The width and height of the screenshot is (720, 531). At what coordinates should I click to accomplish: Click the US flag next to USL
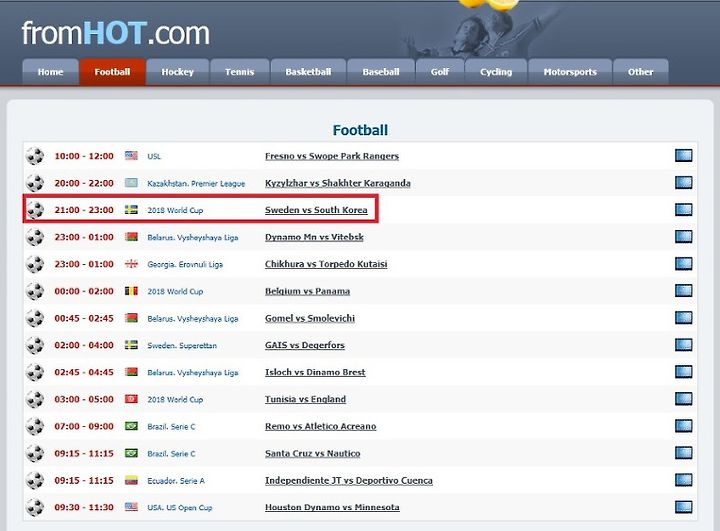coord(131,156)
